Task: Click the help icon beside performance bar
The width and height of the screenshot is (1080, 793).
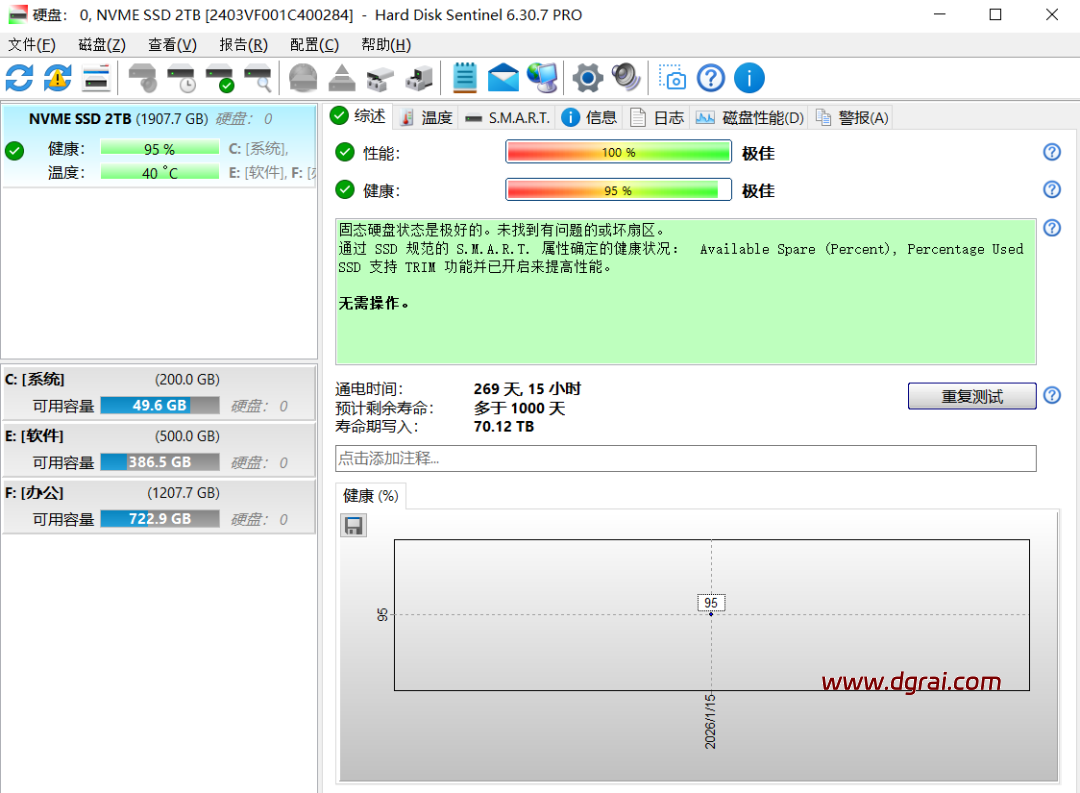Action: point(1051,152)
